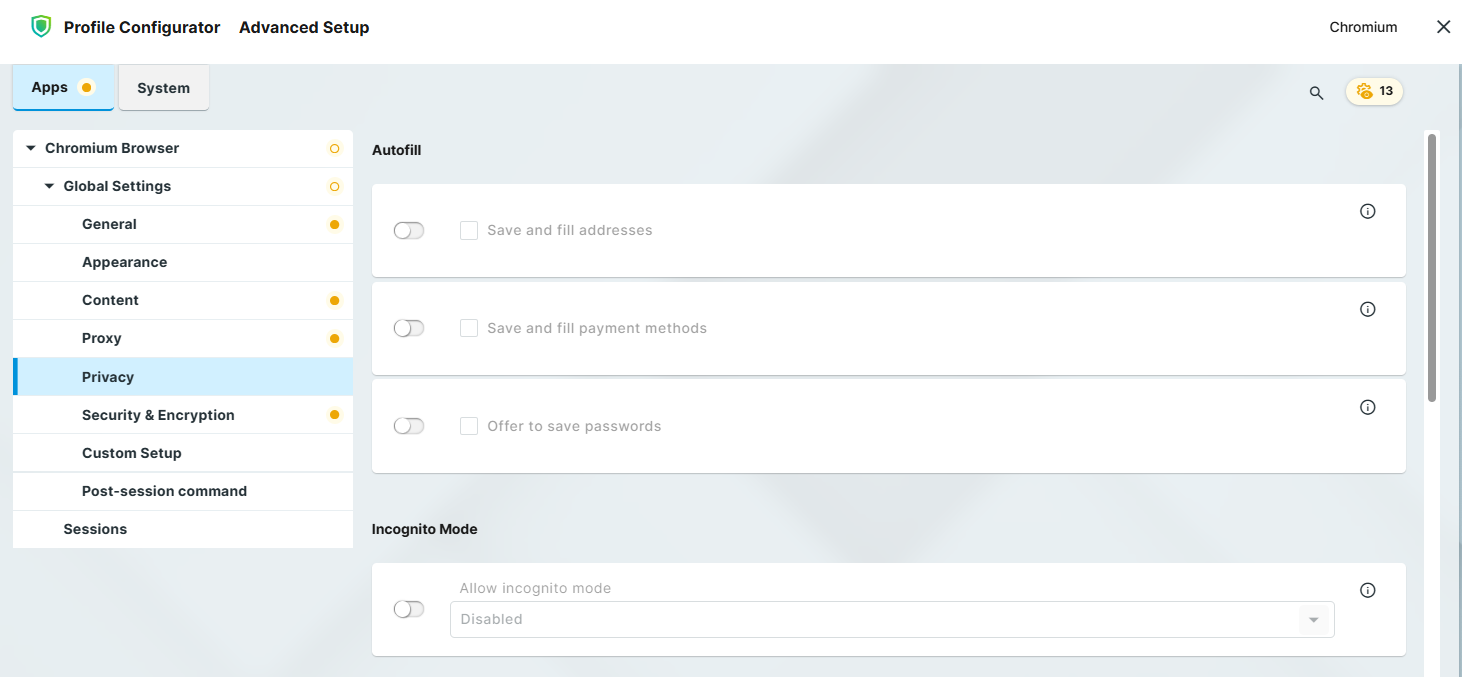Screen dimensions: 1462x677
Task: Collapse the Chromium Browser tree node
Action: point(31,148)
